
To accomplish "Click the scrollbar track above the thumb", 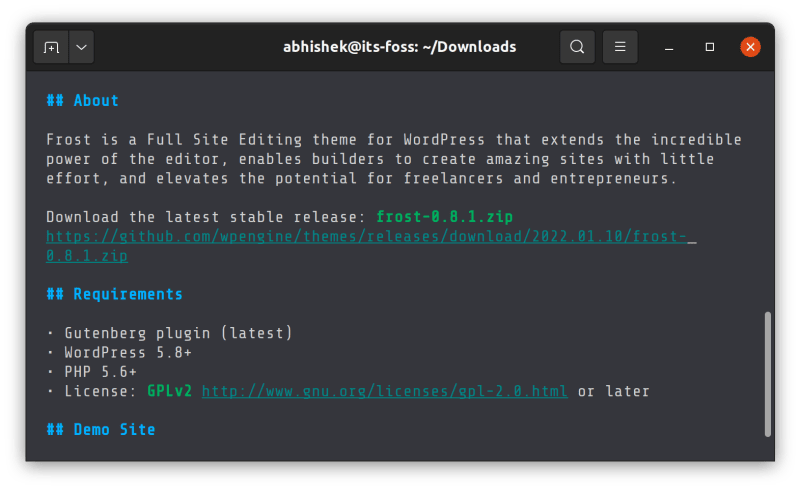I will coord(767,200).
